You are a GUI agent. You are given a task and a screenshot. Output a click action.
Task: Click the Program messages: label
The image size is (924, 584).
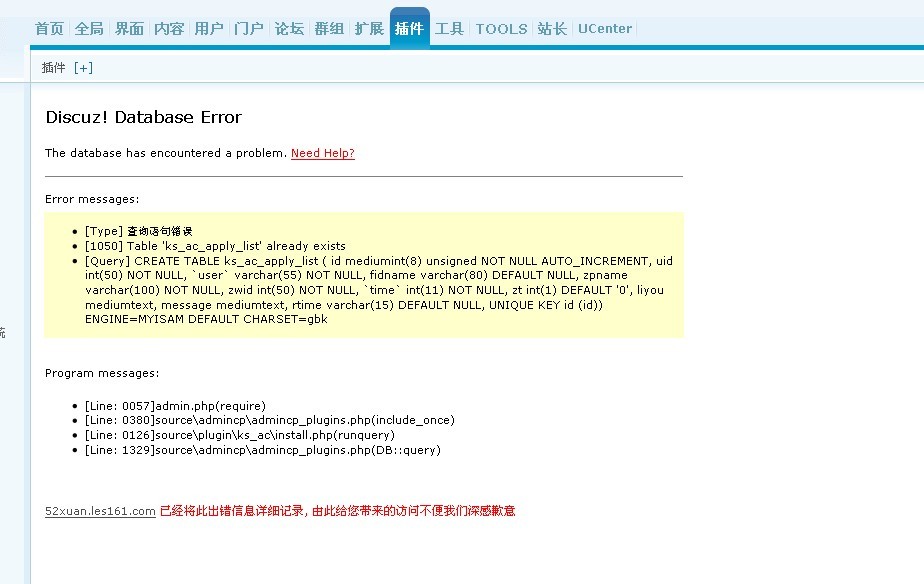point(102,373)
